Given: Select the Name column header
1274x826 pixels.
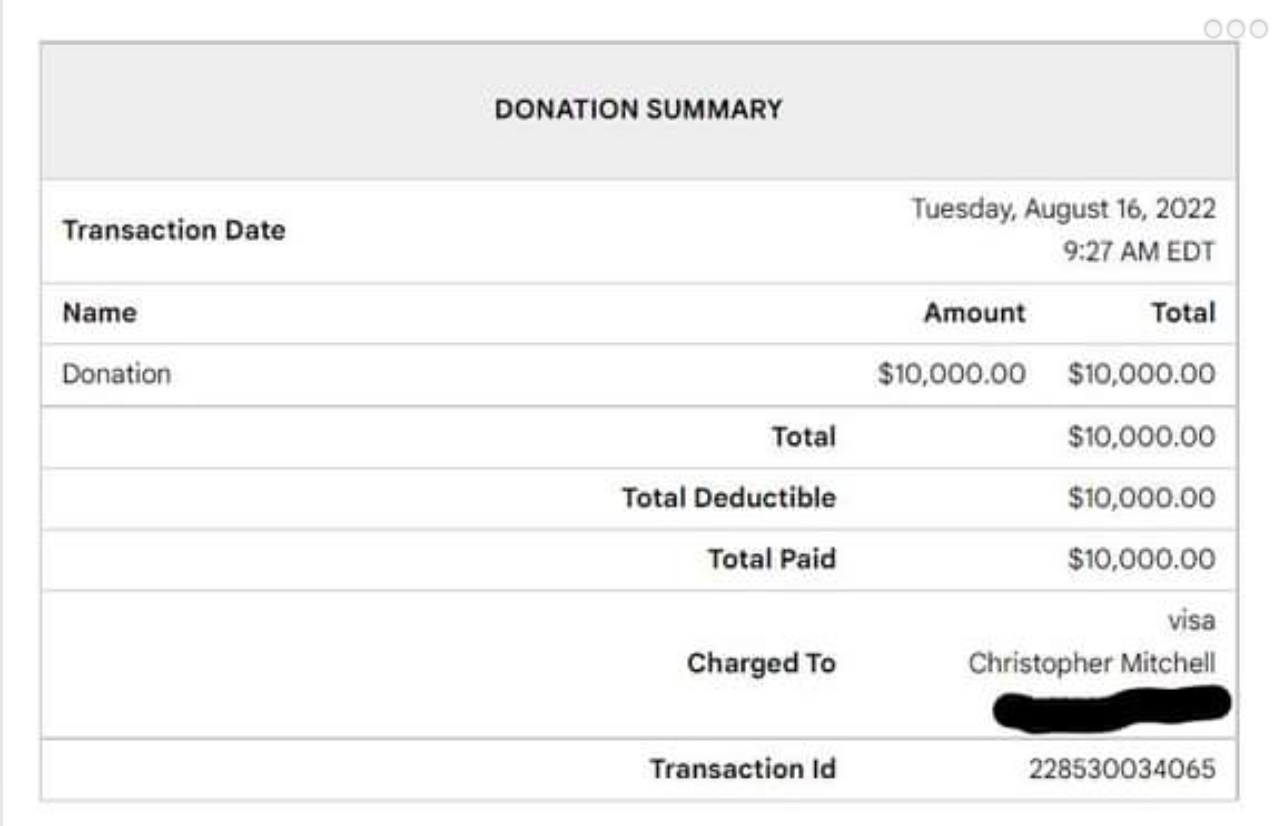Looking at the screenshot, I should 100,313.
